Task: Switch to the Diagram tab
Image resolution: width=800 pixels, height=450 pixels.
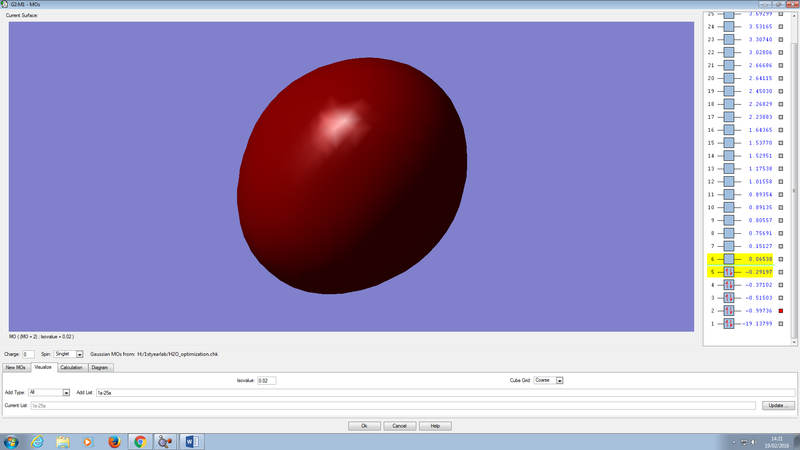Action: click(100, 367)
